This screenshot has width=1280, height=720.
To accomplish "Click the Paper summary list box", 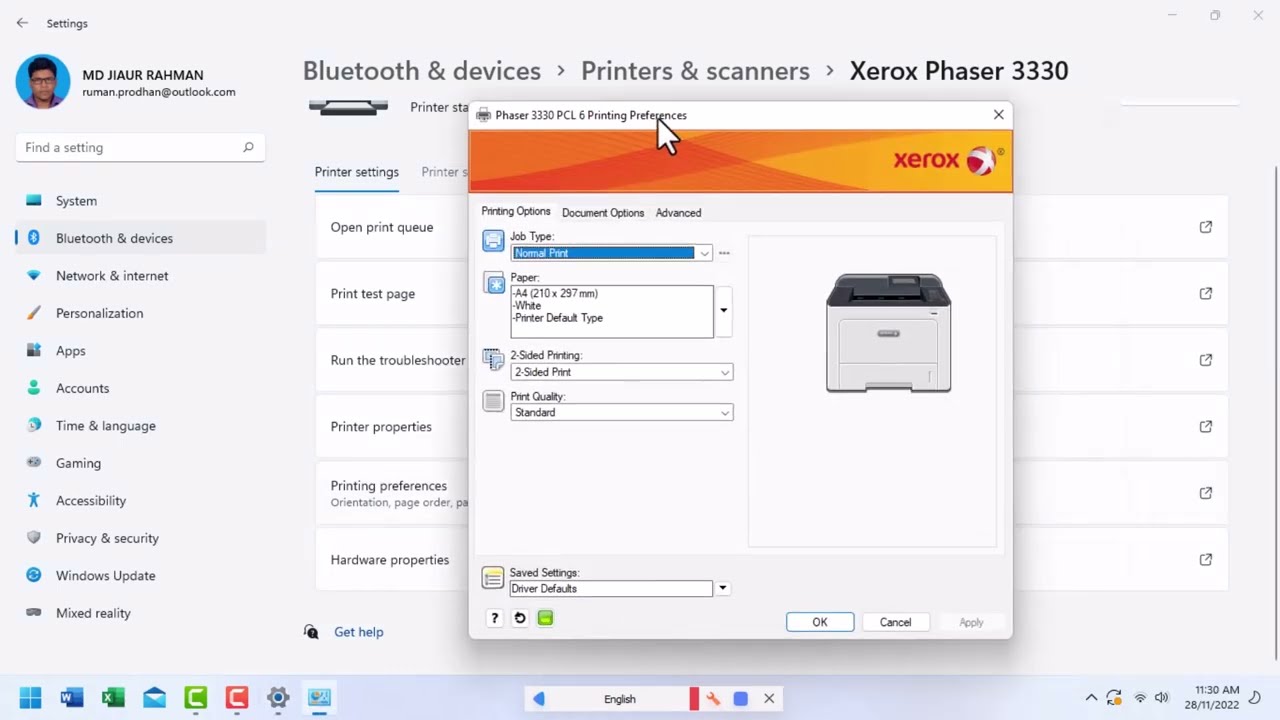I will tap(612, 311).
